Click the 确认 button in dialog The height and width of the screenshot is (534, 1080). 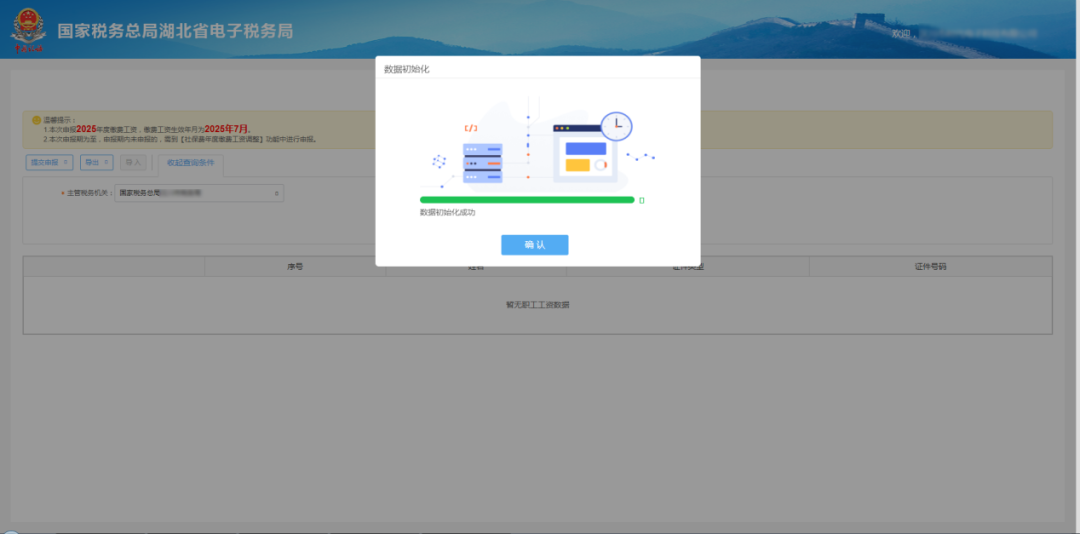(534, 245)
